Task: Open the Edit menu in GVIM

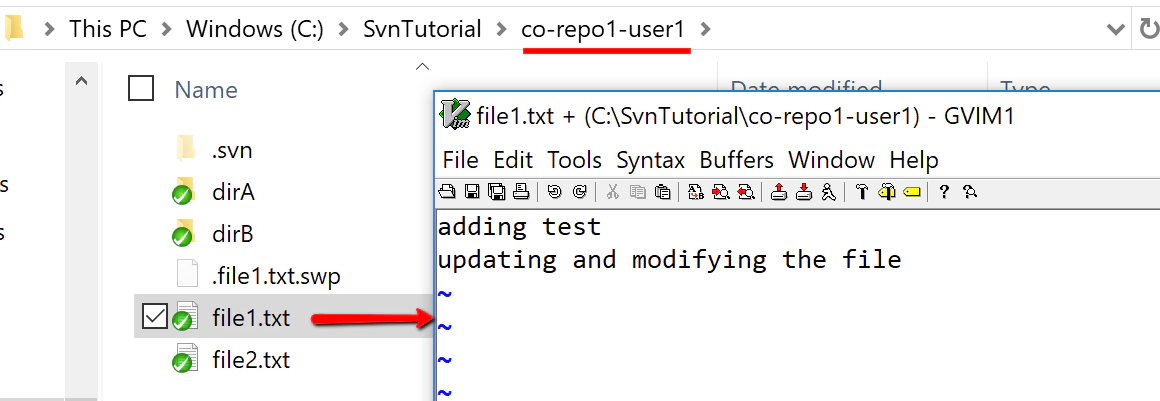Action: 513,160
